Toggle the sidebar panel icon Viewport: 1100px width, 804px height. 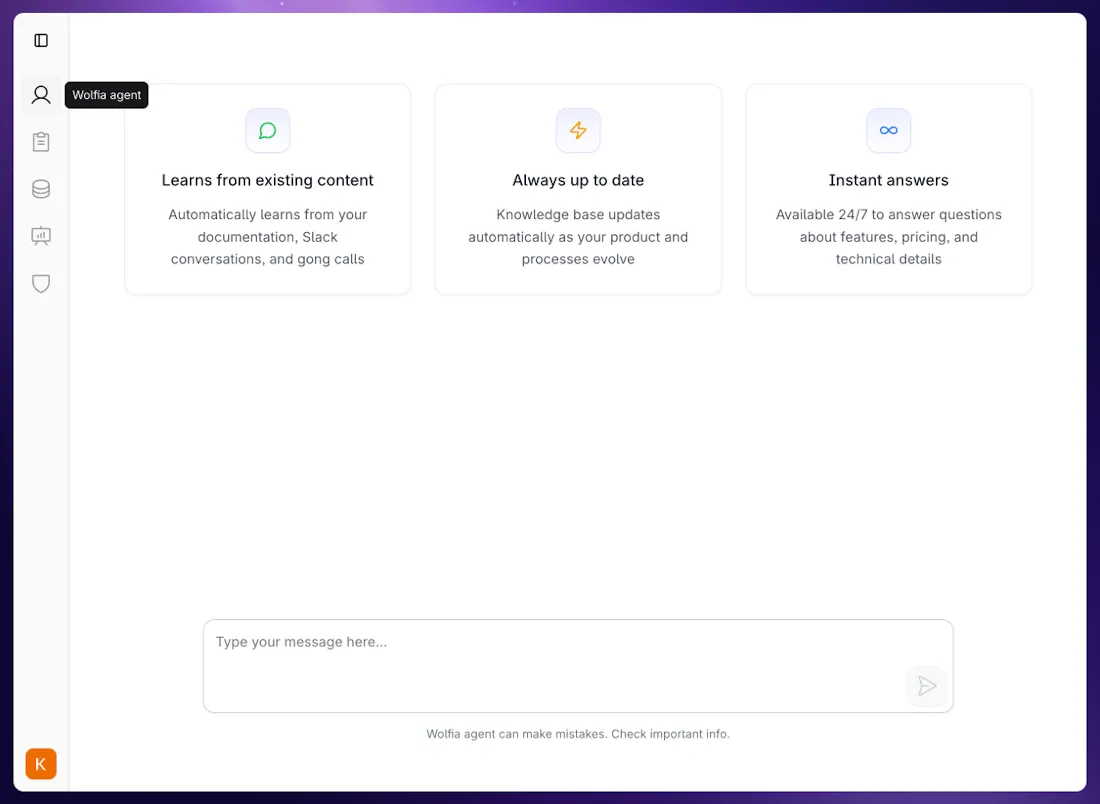41,41
